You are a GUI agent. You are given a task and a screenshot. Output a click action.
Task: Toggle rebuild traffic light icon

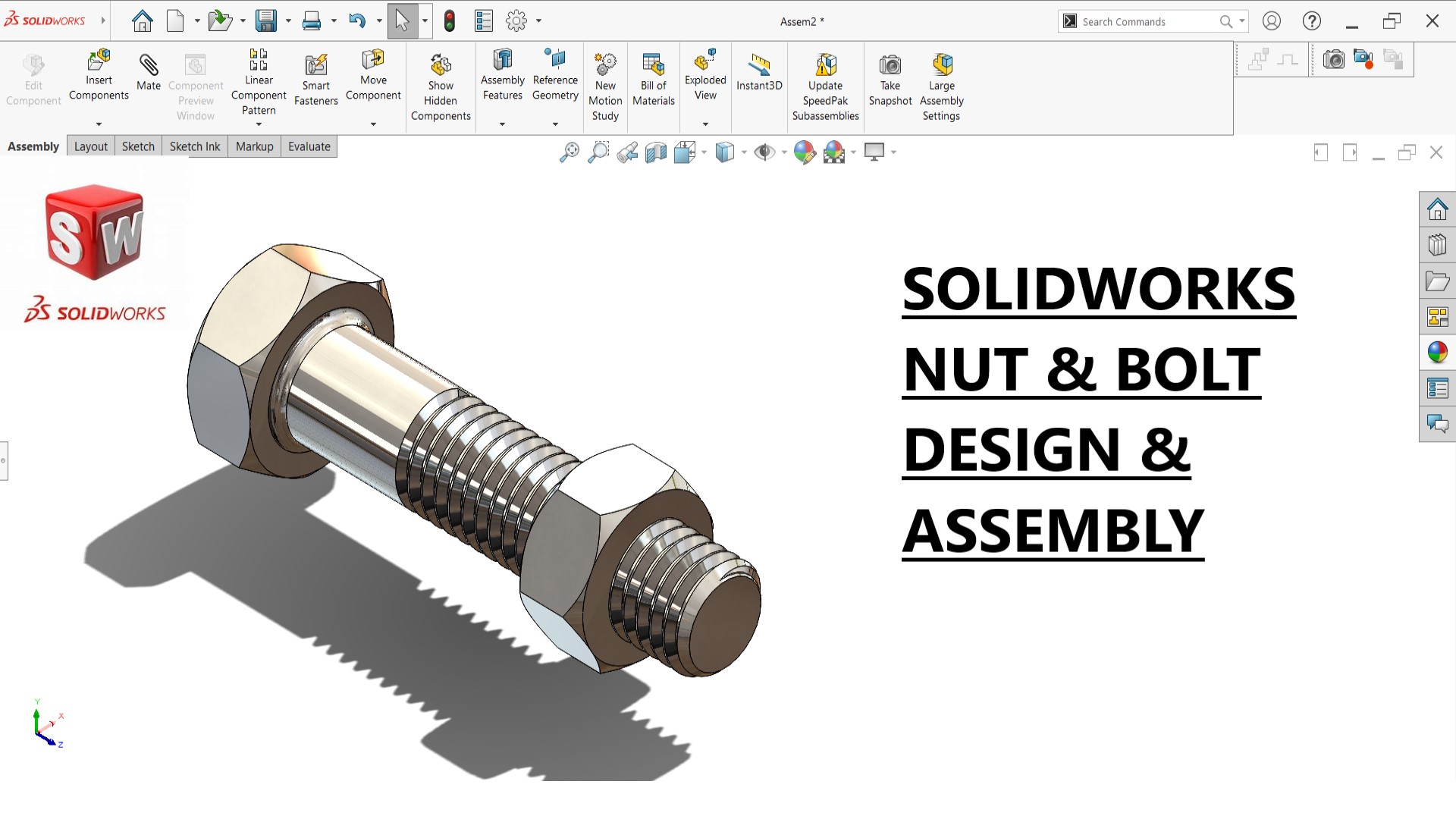point(450,21)
